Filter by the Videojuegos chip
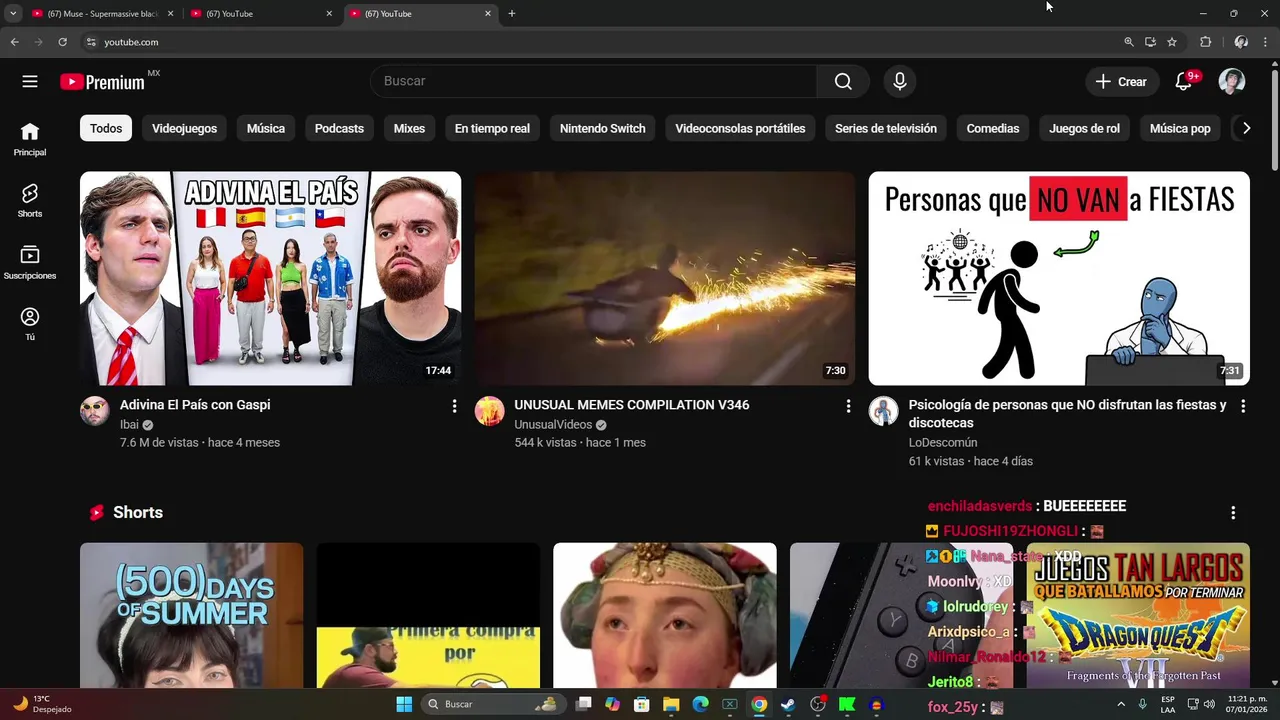This screenshot has width=1280, height=720. pos(184,128)
